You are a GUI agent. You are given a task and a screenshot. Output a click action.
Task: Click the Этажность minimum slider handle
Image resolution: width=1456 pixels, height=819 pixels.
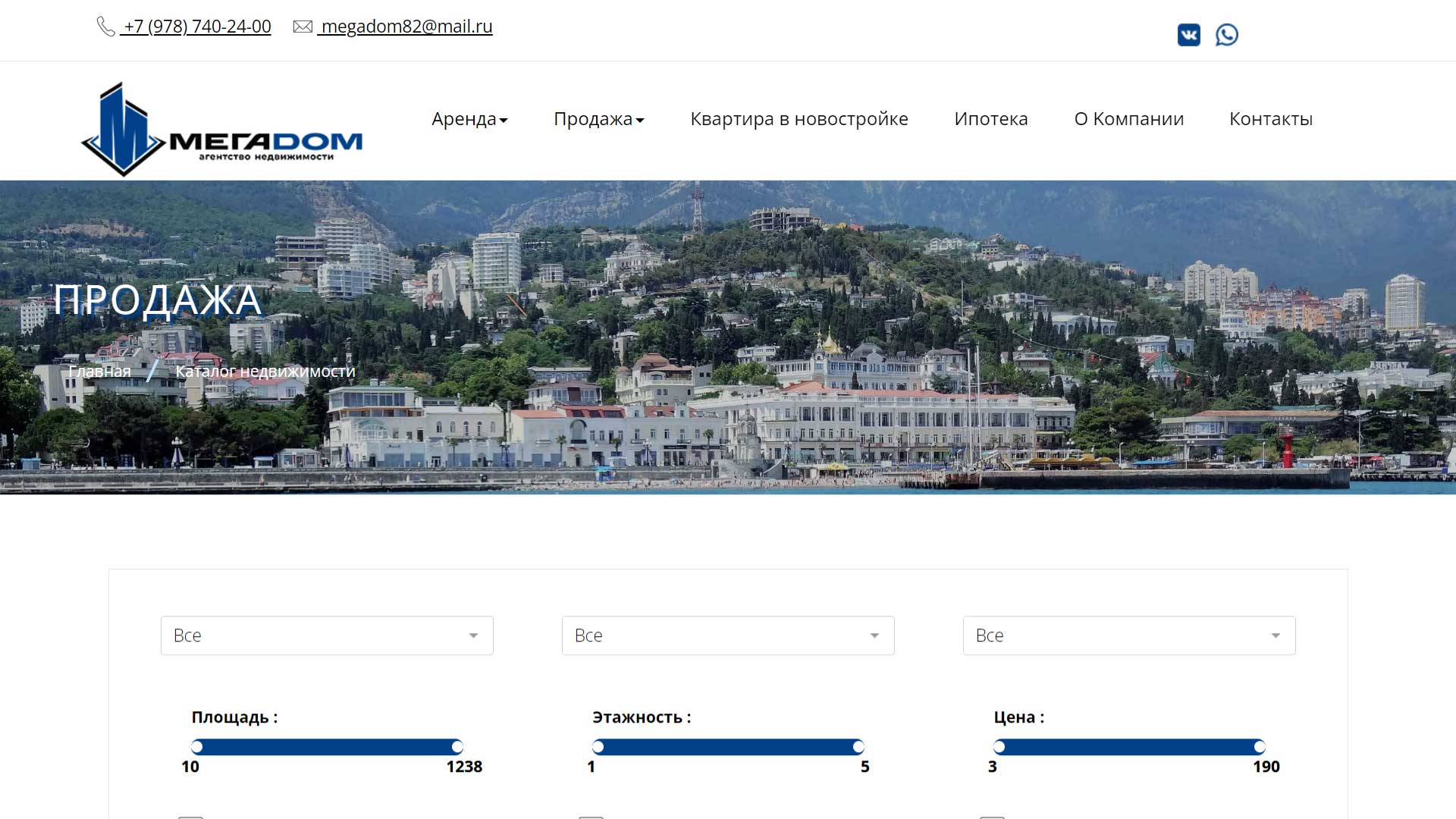point(598,747)
